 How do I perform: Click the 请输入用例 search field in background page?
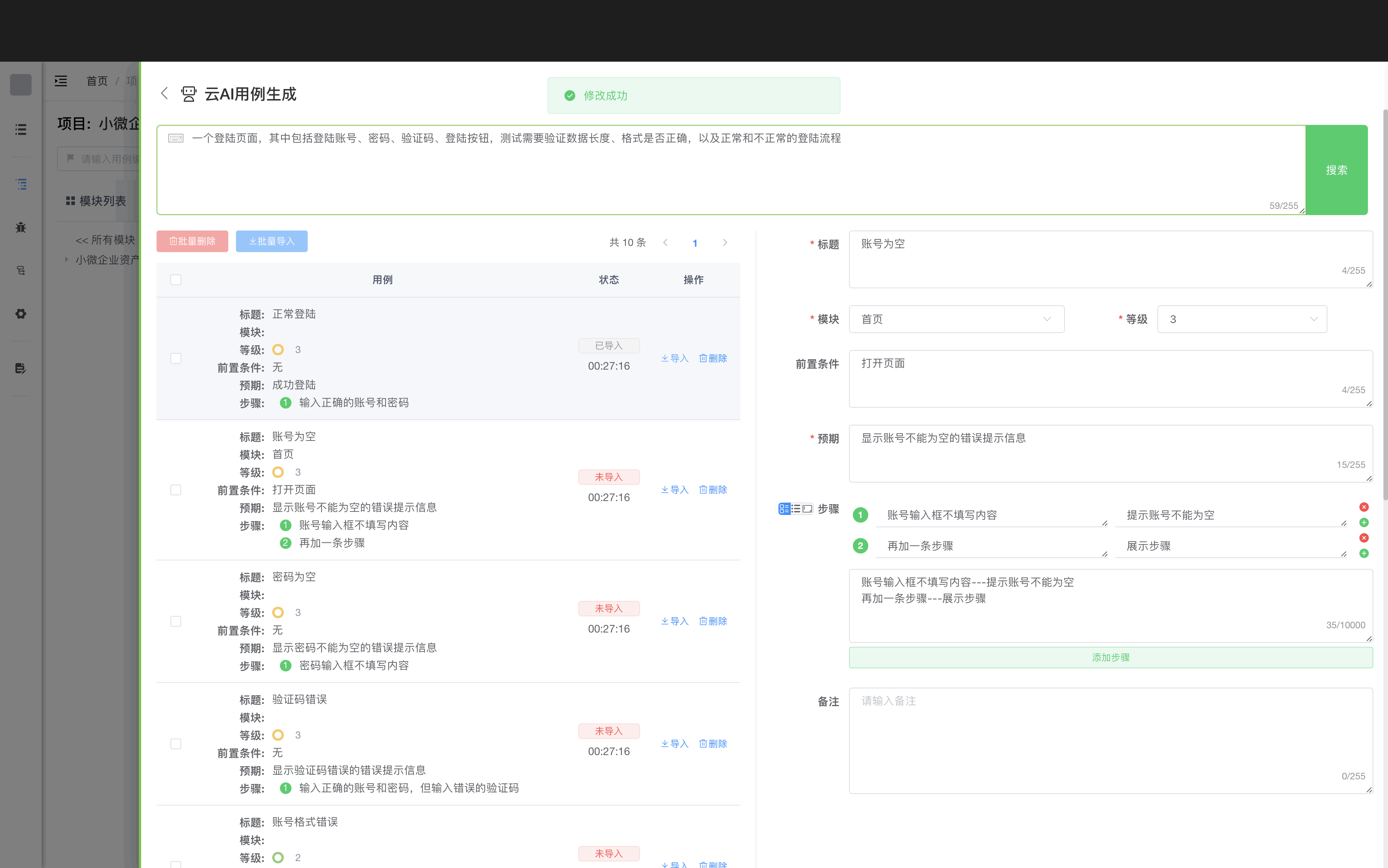(99, 158)
